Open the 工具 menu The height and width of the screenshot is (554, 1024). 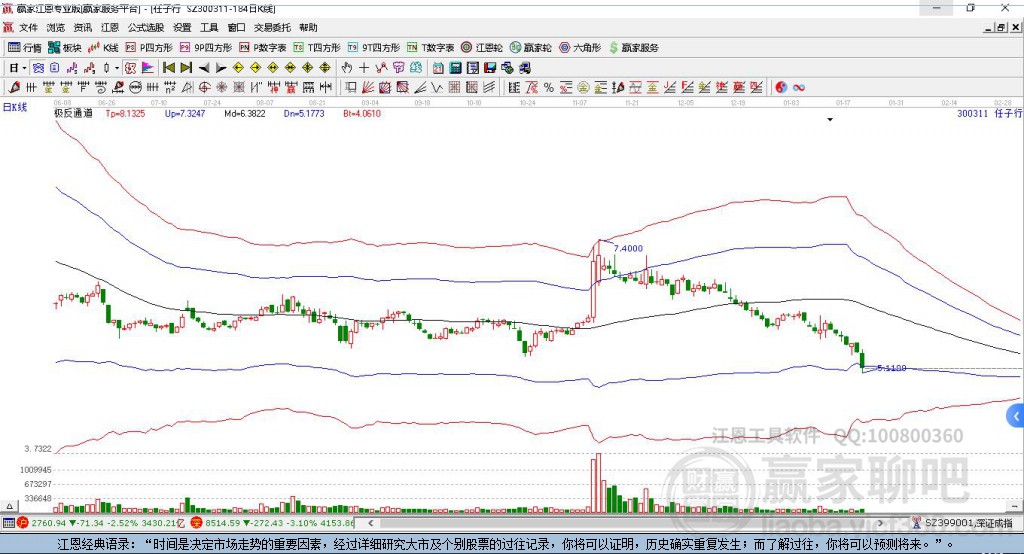click(x=209, y=27)
